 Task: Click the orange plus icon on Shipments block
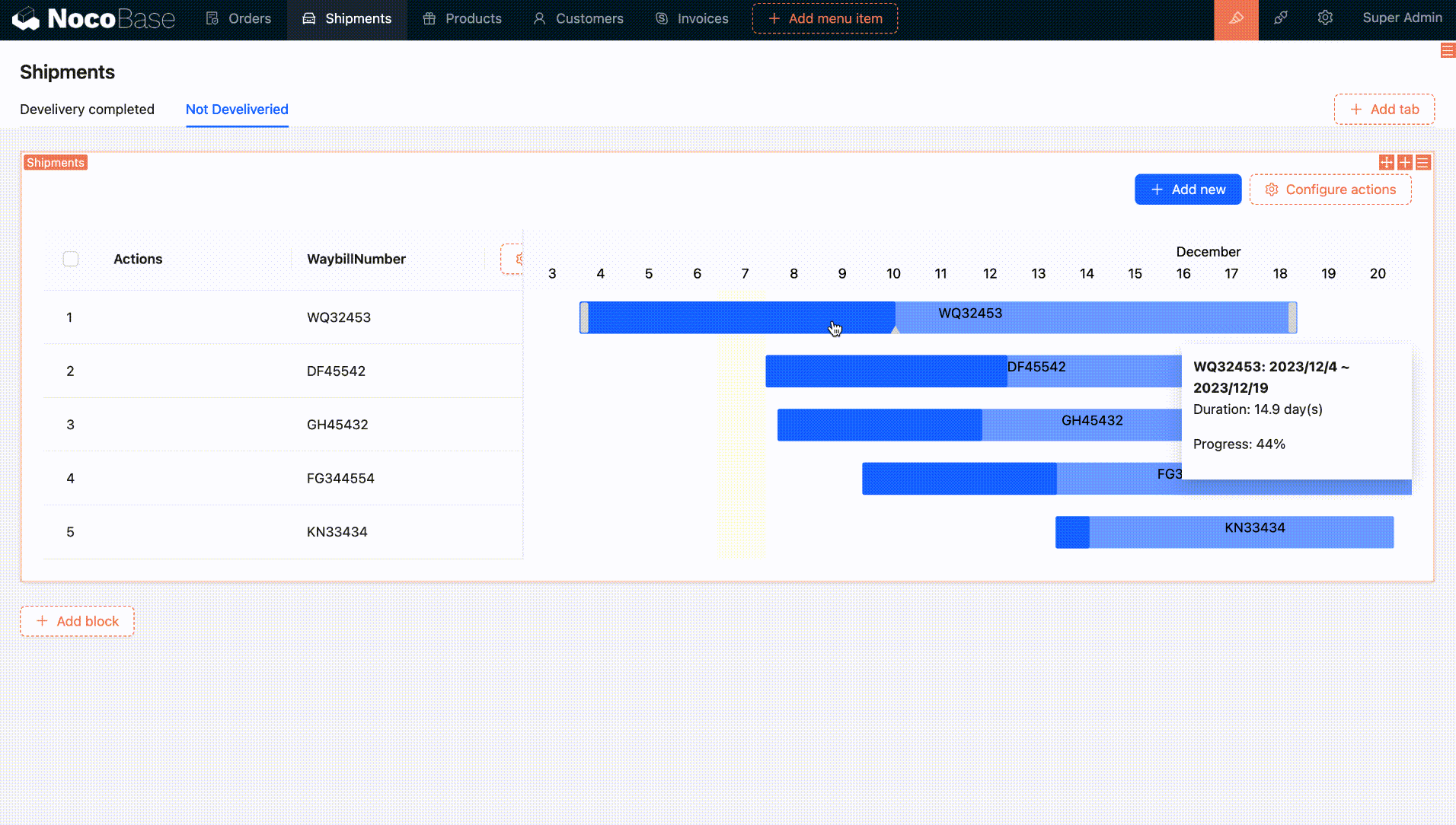[x=1405, y=162]
